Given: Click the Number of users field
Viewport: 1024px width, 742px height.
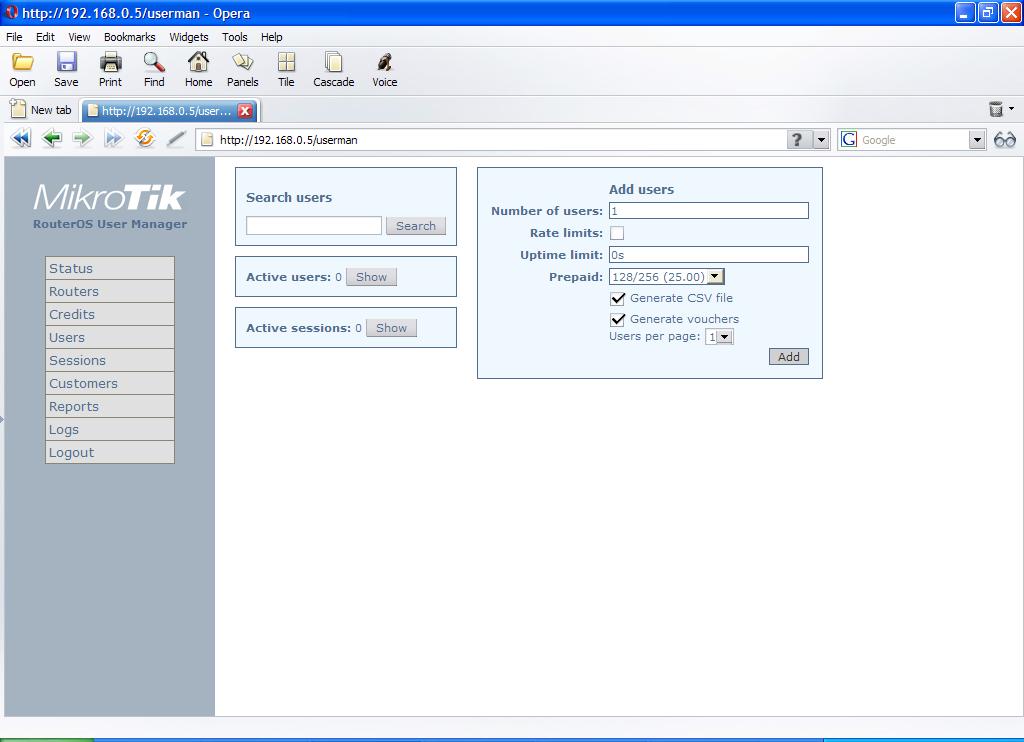Looking at the screenshot, I should (709, 210).
